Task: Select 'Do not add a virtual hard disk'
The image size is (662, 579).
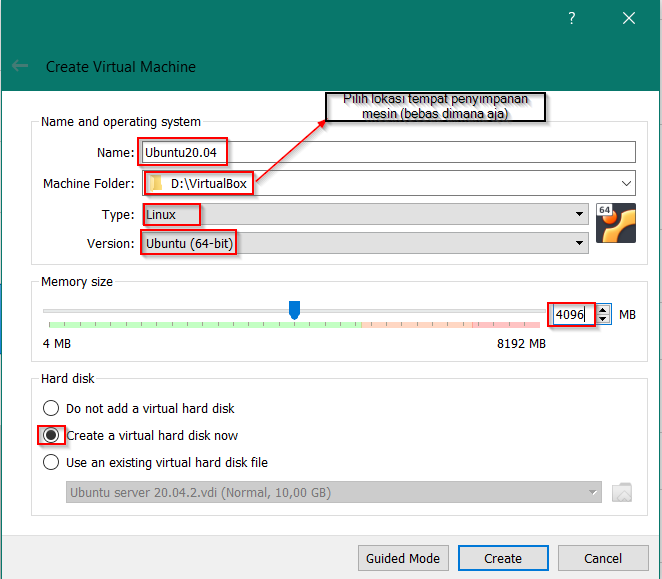Action: (x=51, y=408)
